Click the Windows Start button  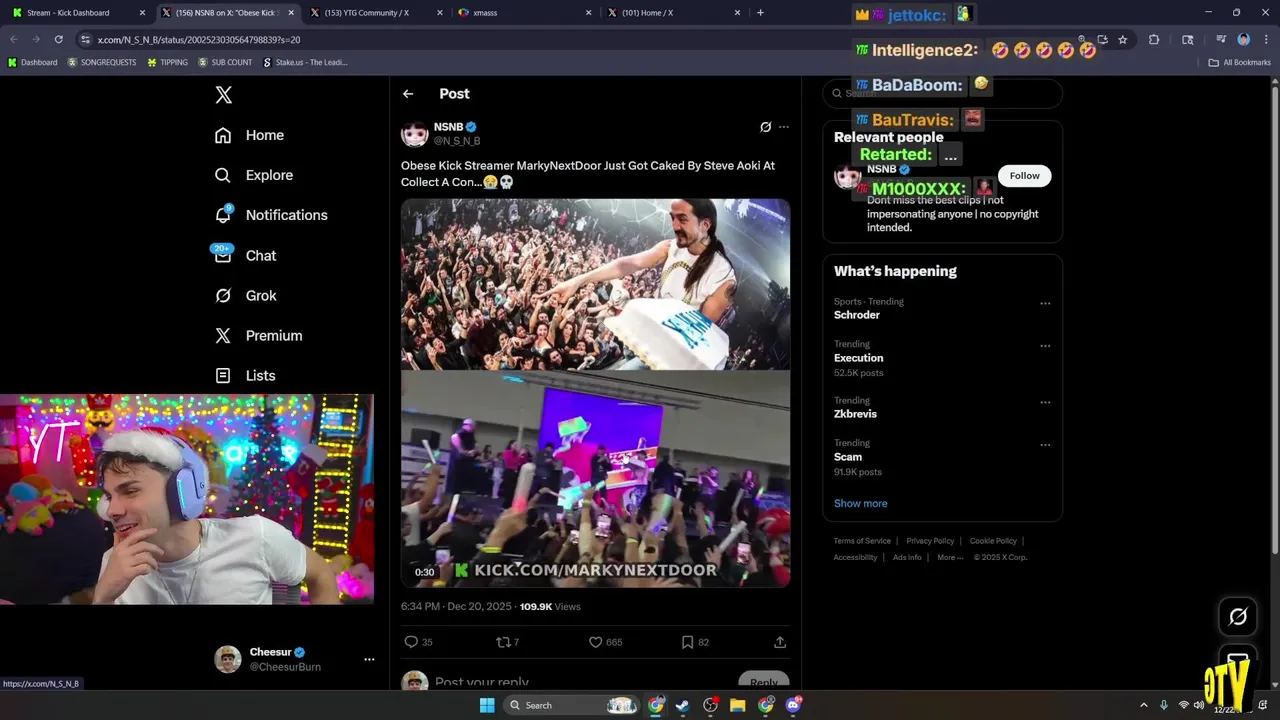click(x=487, y=705)
